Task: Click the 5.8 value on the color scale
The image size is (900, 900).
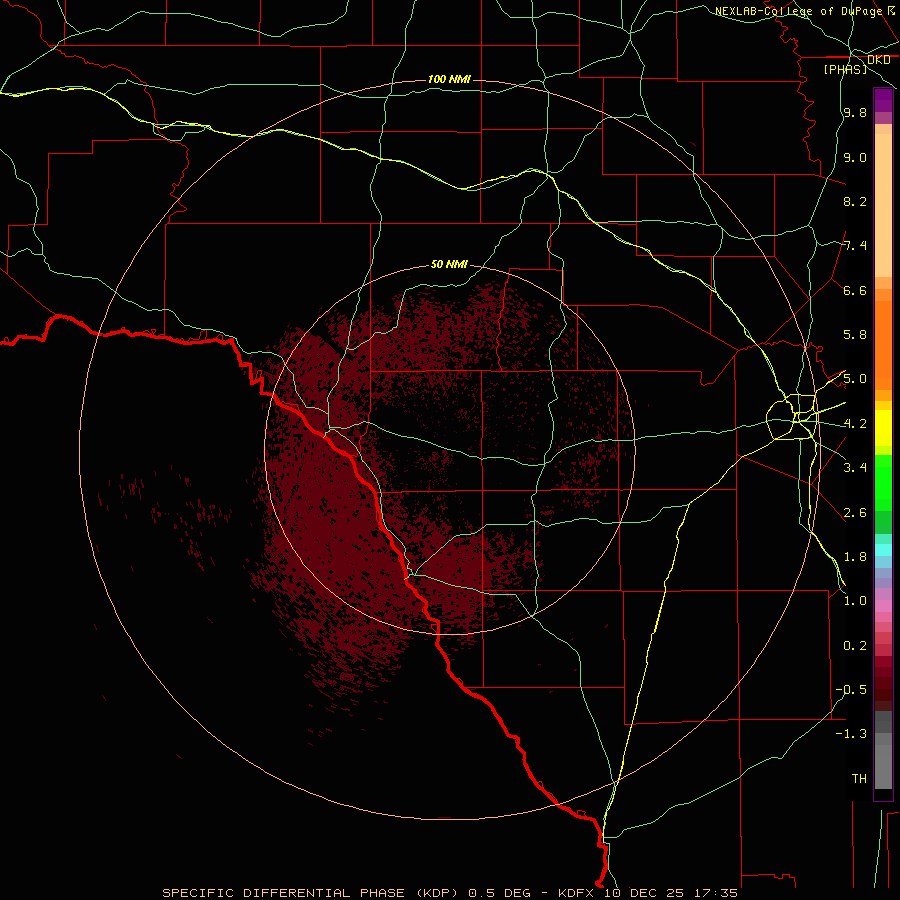Action: click(855, 335)
